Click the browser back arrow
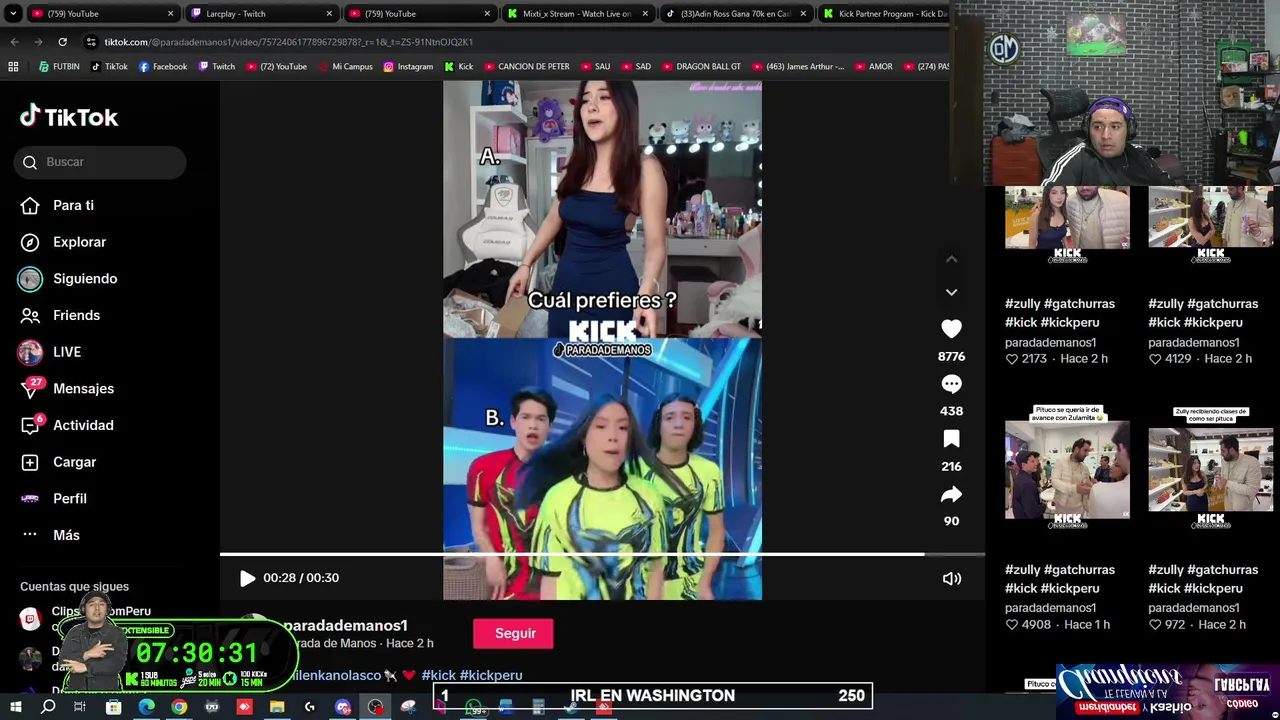 (x=14, y=42)
